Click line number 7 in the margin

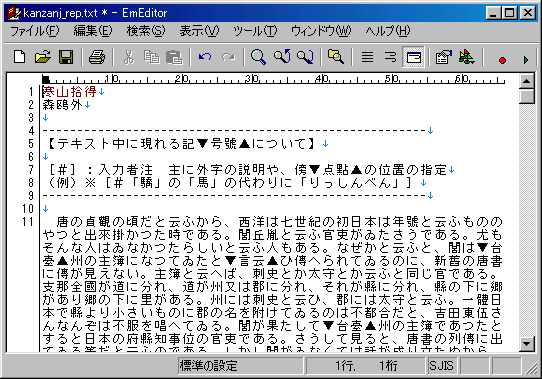pos(31,170)
